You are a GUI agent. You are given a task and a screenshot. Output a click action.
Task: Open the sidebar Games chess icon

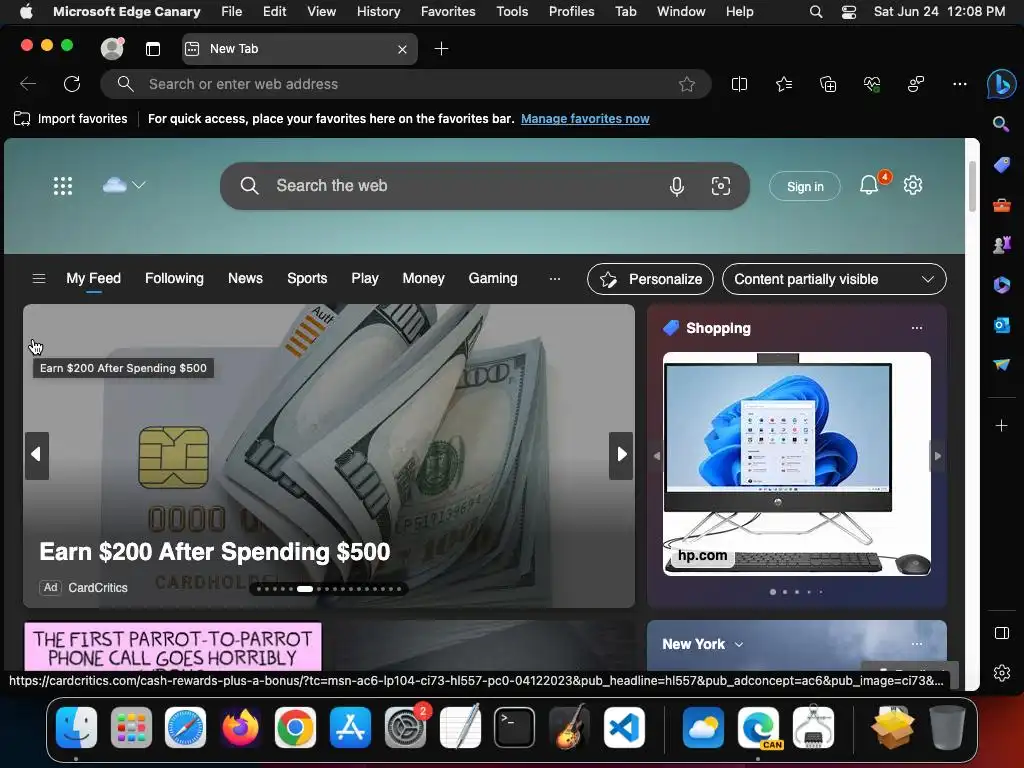[1001, 245]
